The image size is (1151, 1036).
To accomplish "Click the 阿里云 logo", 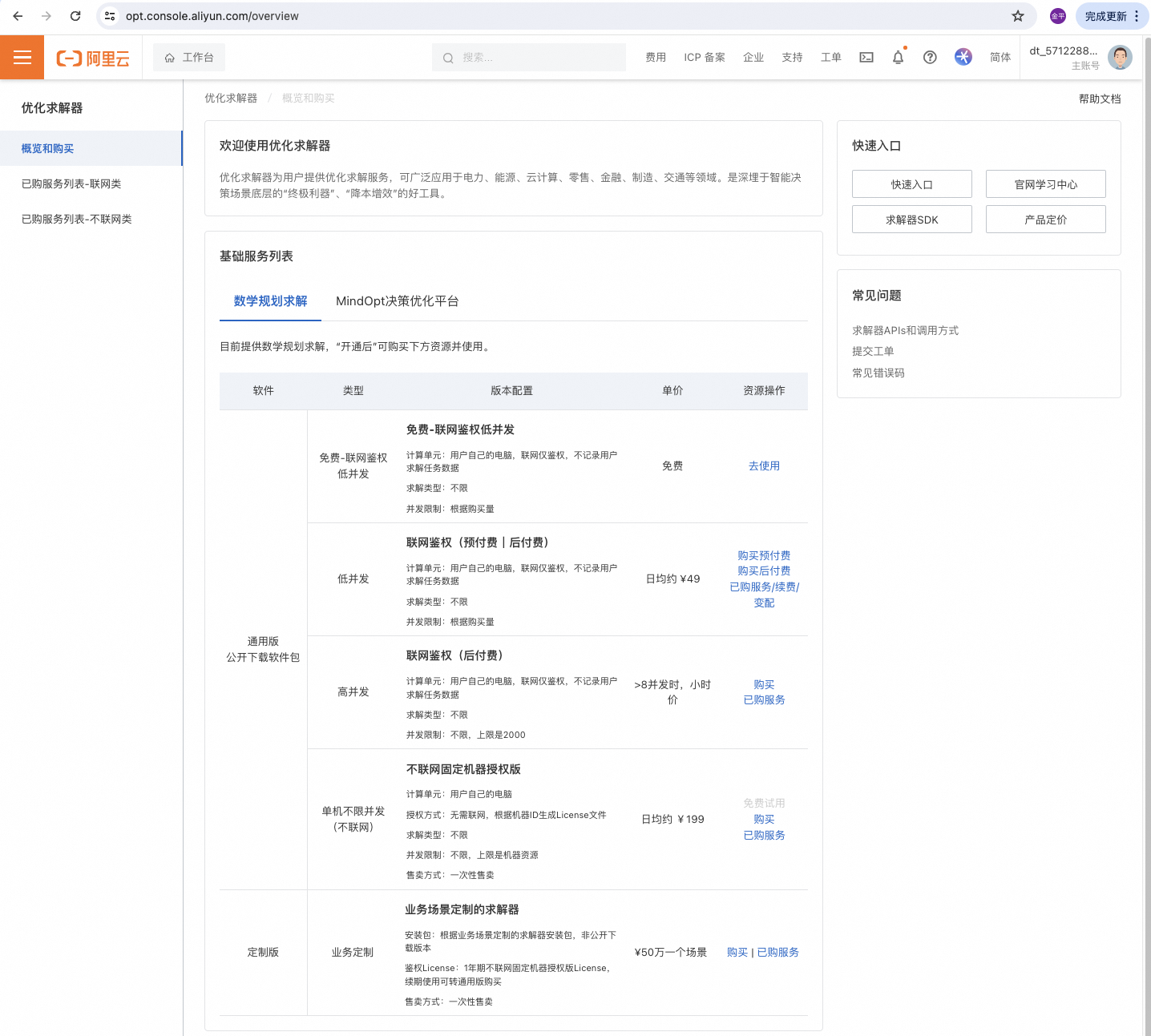I will tap(93, 58).
